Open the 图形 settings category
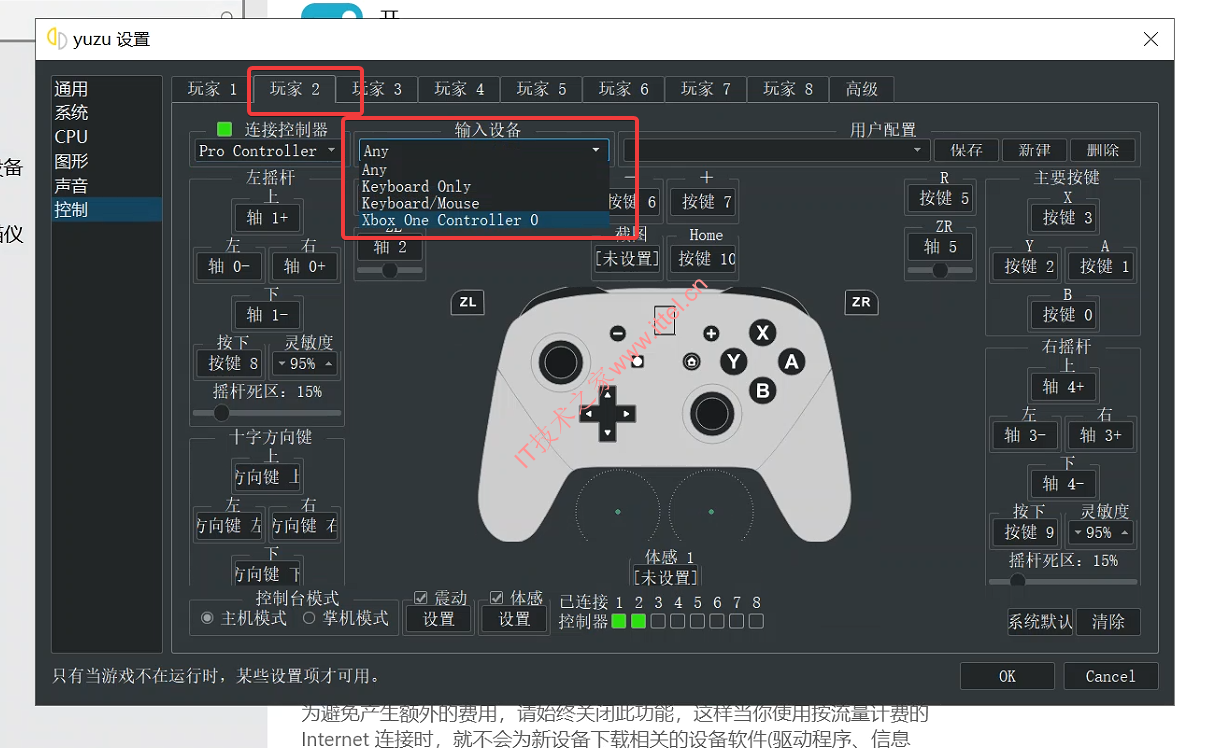 pyautogui.click(x=106, y=161)
